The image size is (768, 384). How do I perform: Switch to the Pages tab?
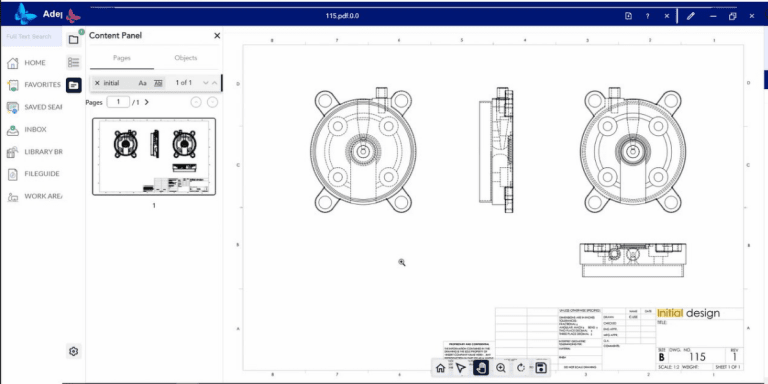(122, 58)
